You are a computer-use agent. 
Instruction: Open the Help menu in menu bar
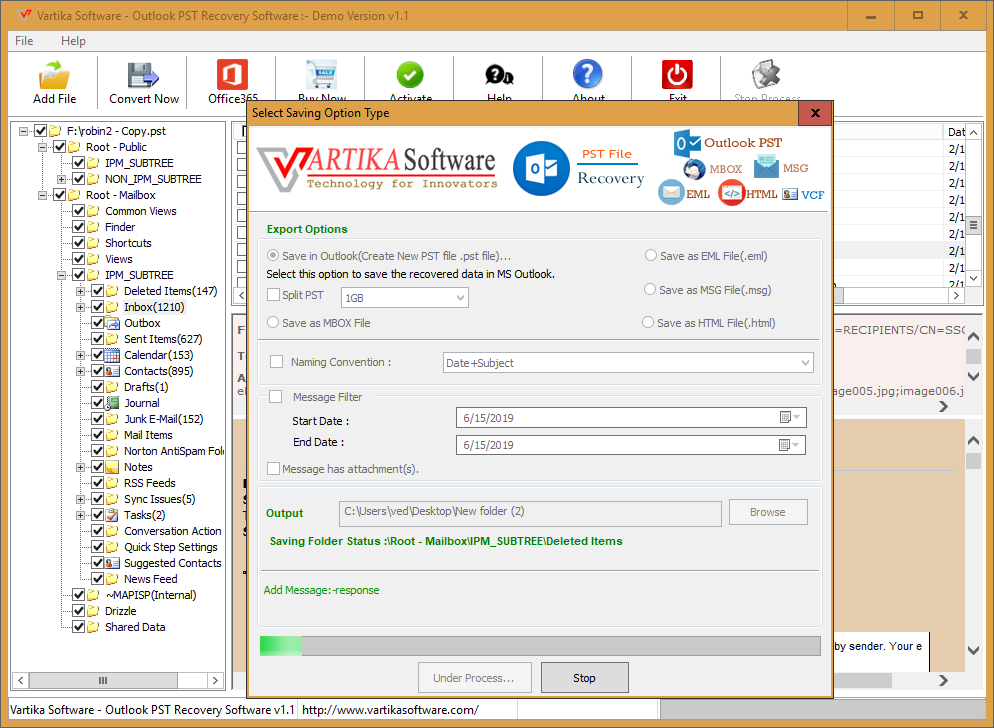pyautogui.click(x=73, y=41)
